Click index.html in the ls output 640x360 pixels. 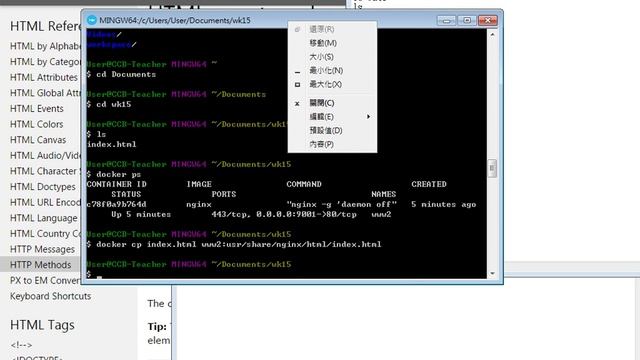[111, 144]
